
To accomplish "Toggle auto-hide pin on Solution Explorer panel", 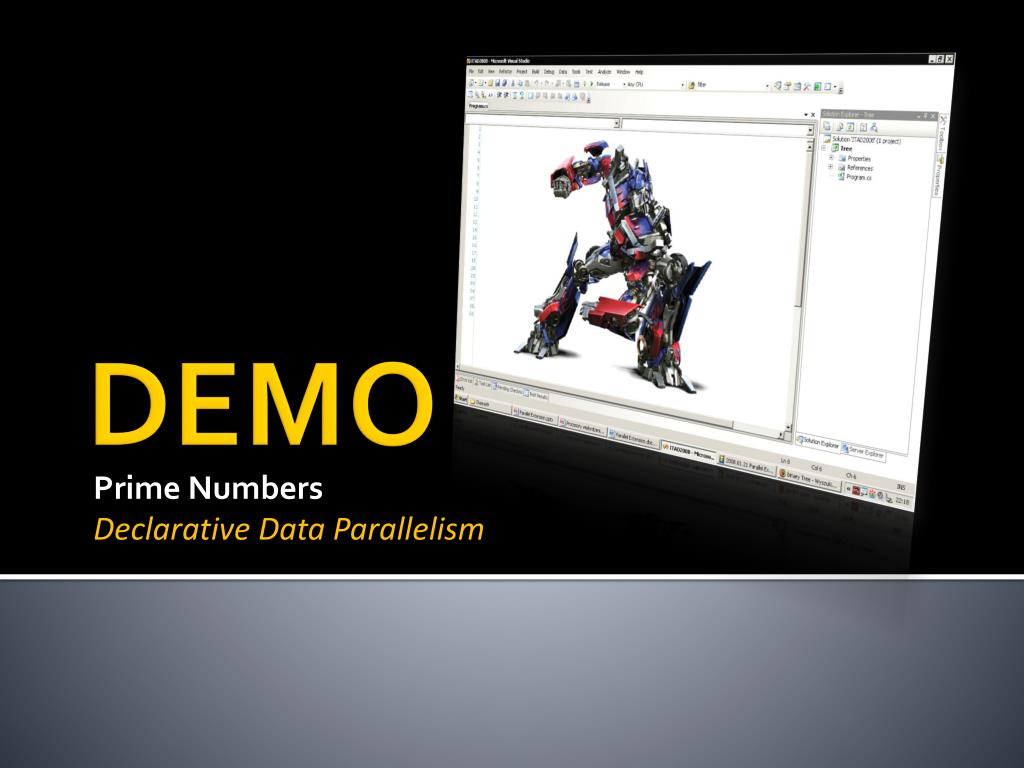I will point(925,116).
